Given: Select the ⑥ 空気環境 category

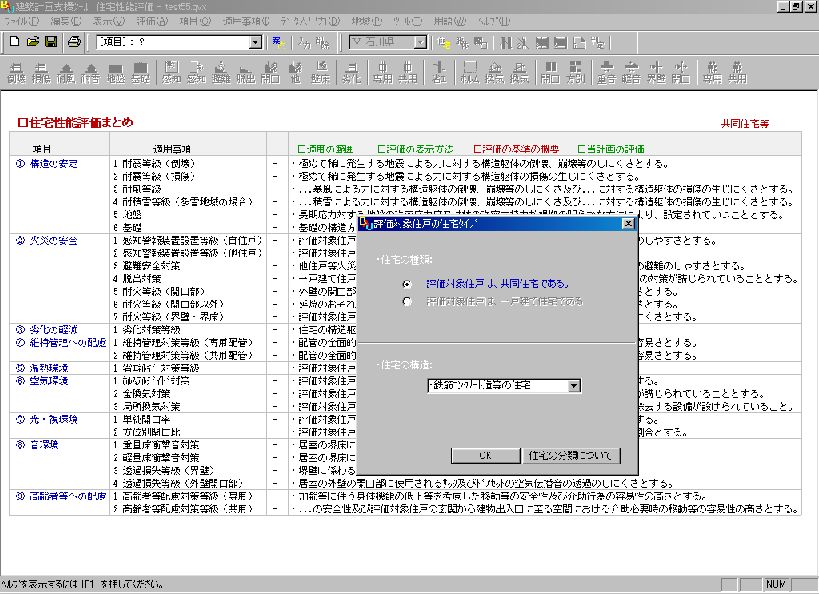Looking at the screenshot, I should tap(42, 381).
